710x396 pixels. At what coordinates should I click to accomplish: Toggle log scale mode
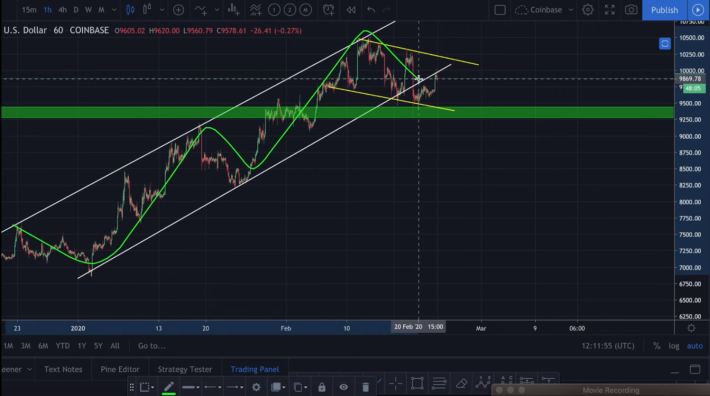(674, 346)
